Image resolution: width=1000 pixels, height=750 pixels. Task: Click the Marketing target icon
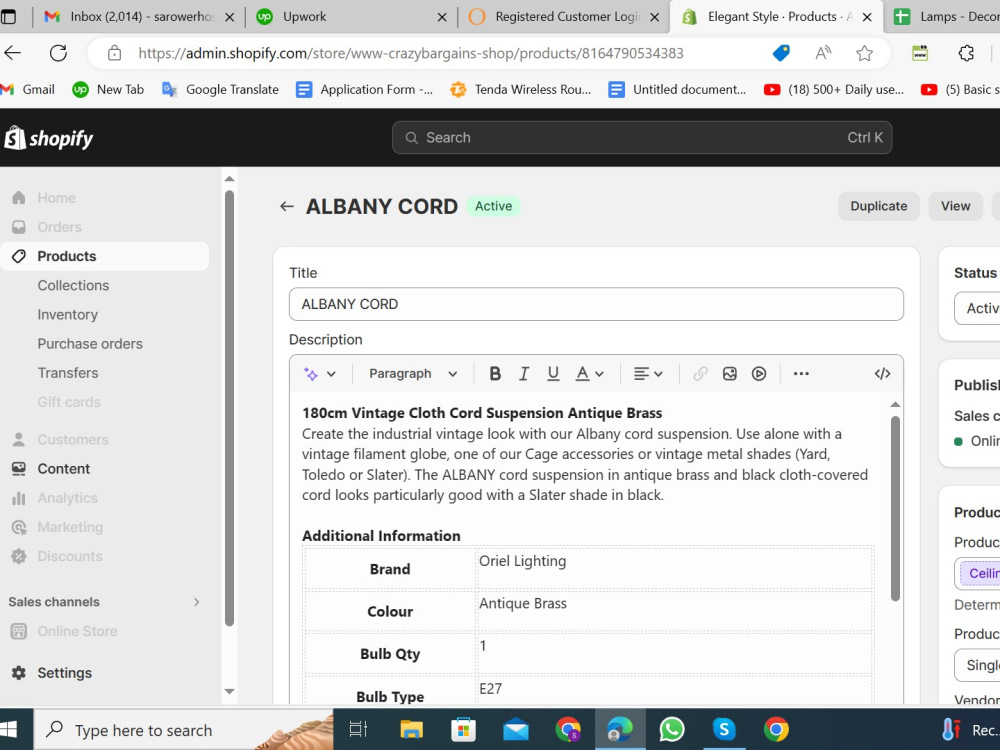19,527
